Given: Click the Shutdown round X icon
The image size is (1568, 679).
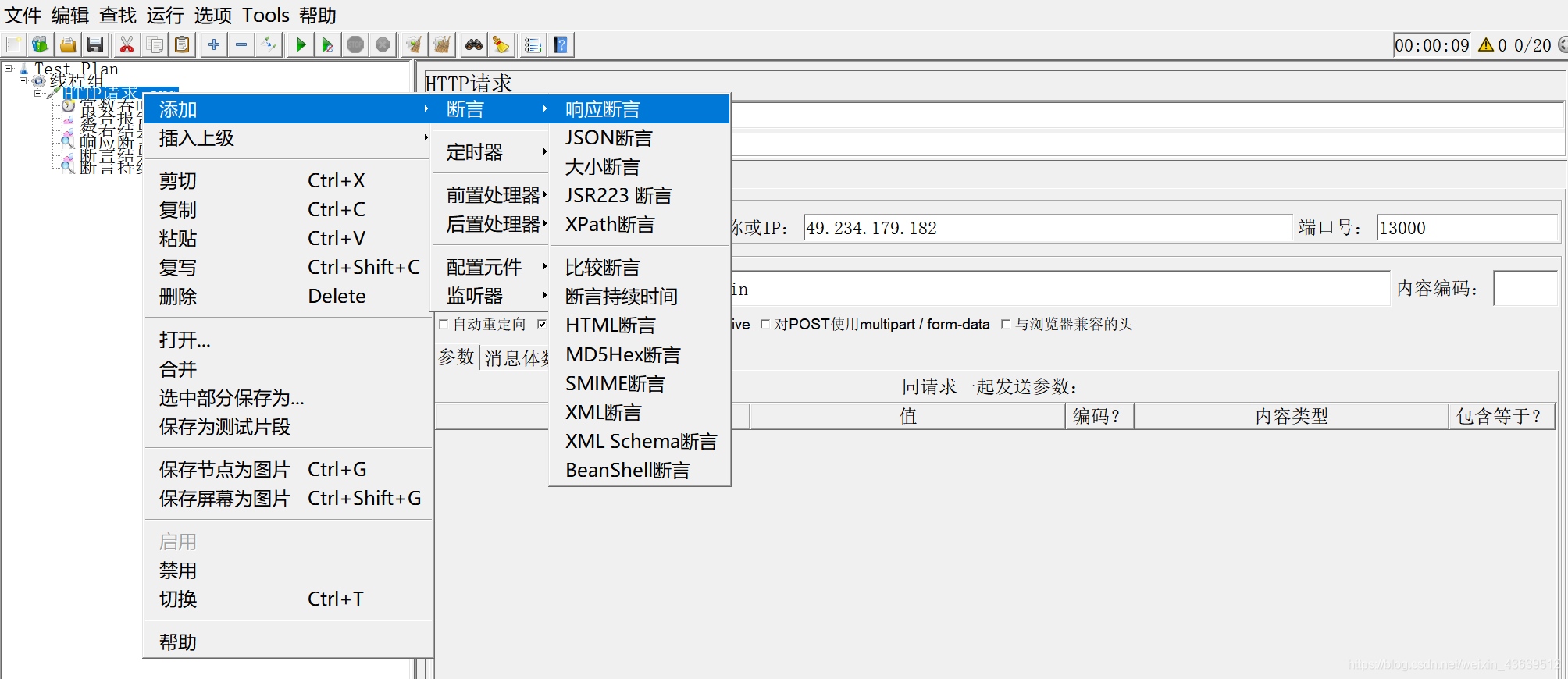Looking at the screenshot, I should [x=383, y=44].
